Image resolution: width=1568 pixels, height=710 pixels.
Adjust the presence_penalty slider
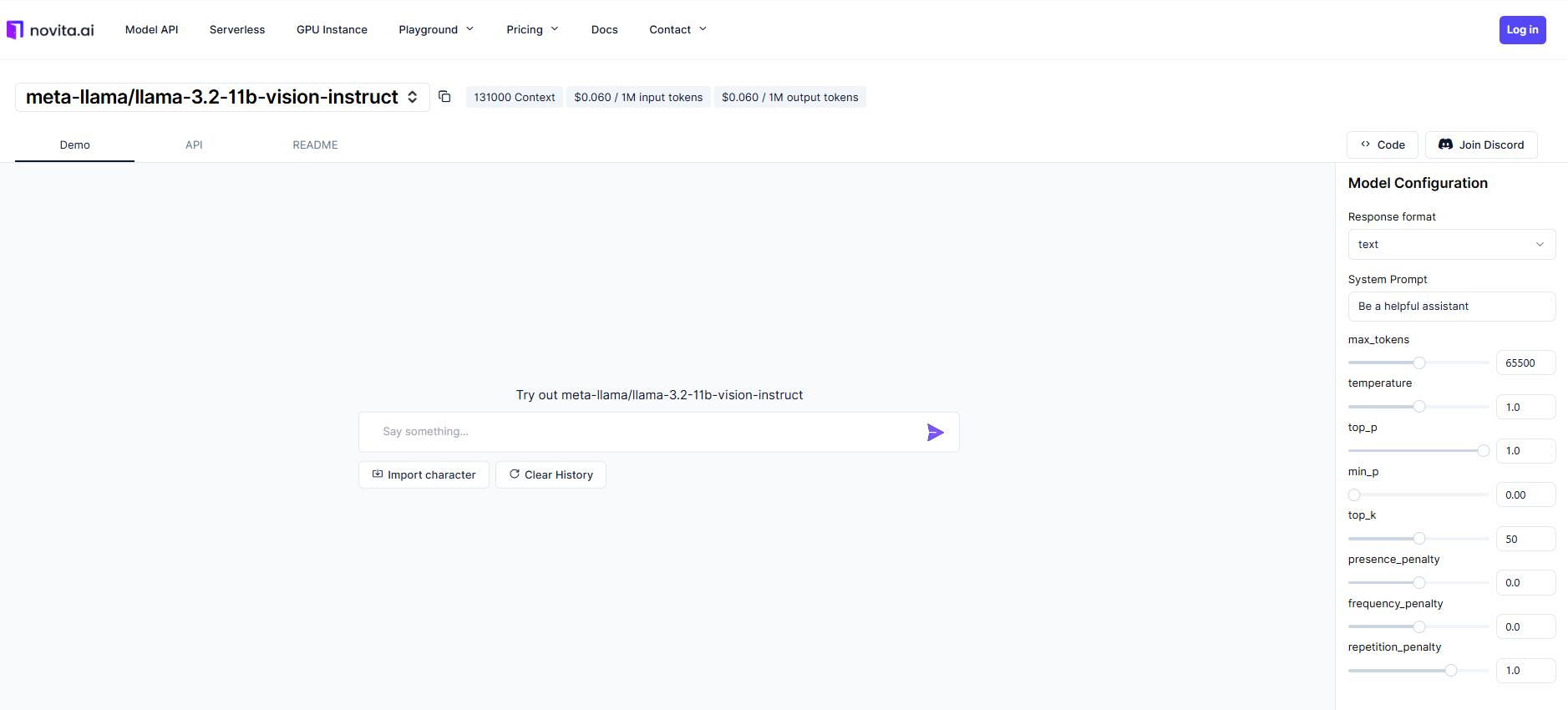click(x=1418, y=582)
